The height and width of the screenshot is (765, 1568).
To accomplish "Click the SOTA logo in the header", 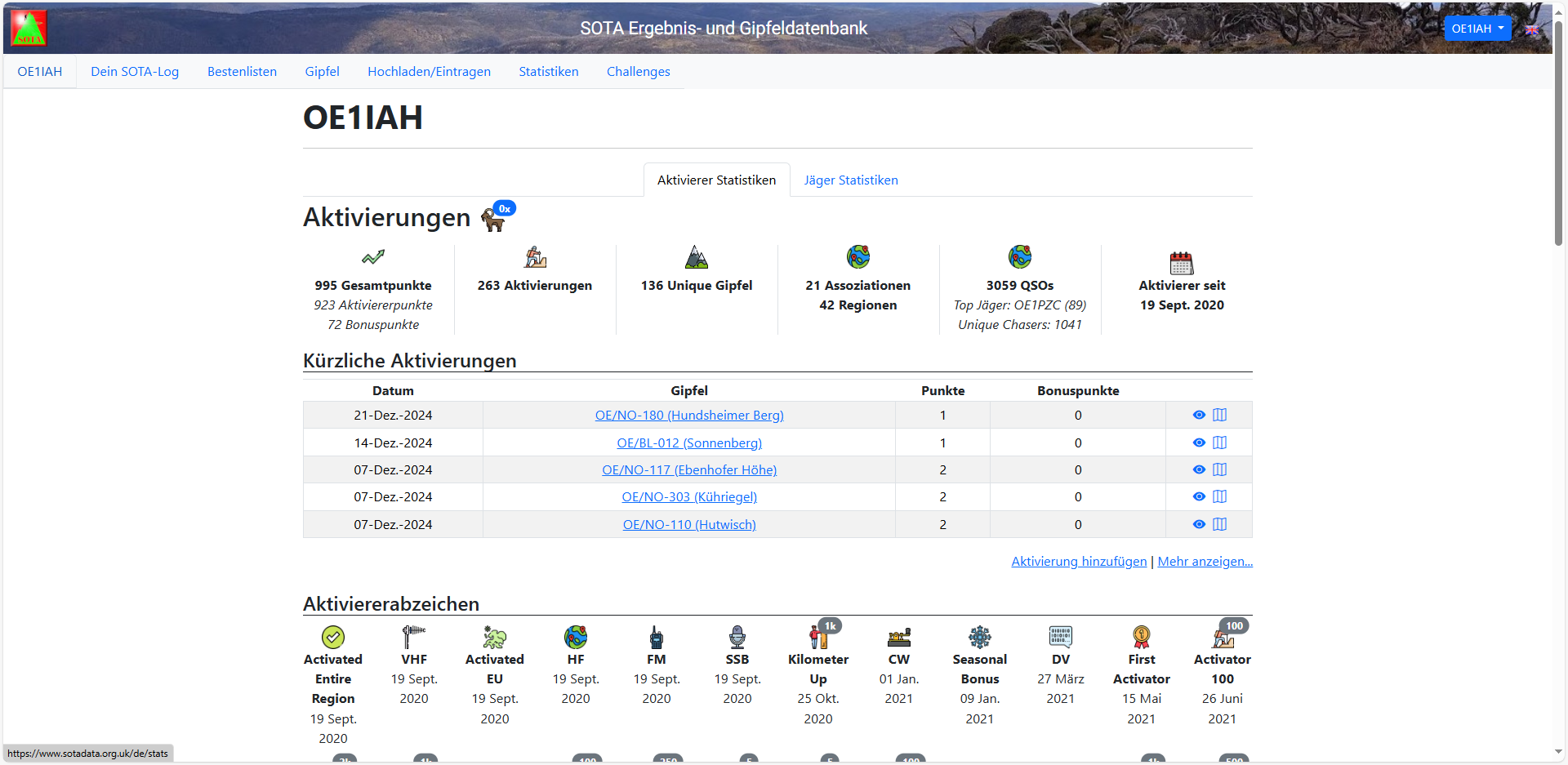I will point(29,28).
